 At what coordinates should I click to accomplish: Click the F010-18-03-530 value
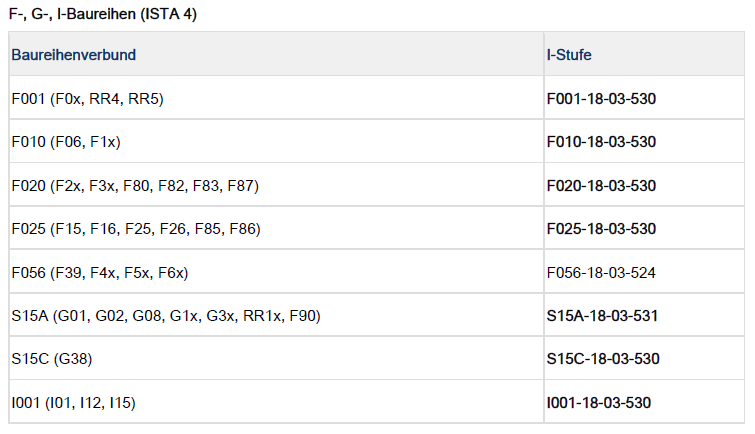pos(601,142)
